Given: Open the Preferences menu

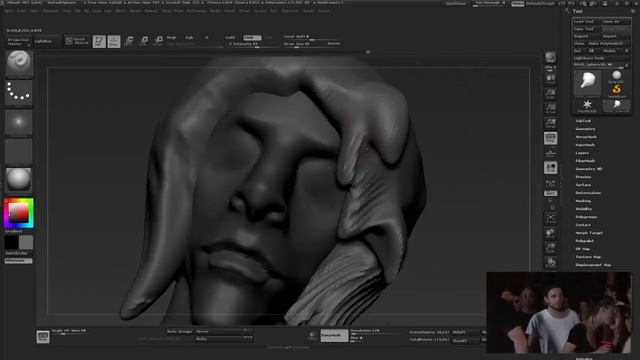Looking at the screenshot, I should tap(197, 11).
